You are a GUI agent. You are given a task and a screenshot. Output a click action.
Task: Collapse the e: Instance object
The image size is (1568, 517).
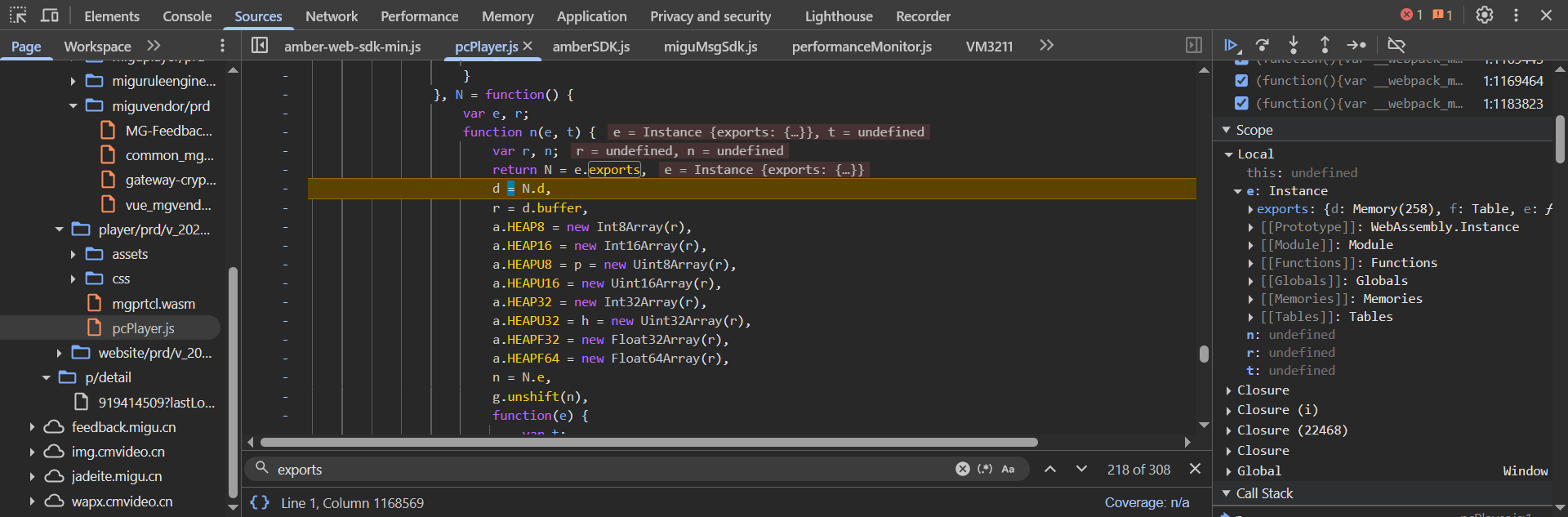[x=1238, y=191]
